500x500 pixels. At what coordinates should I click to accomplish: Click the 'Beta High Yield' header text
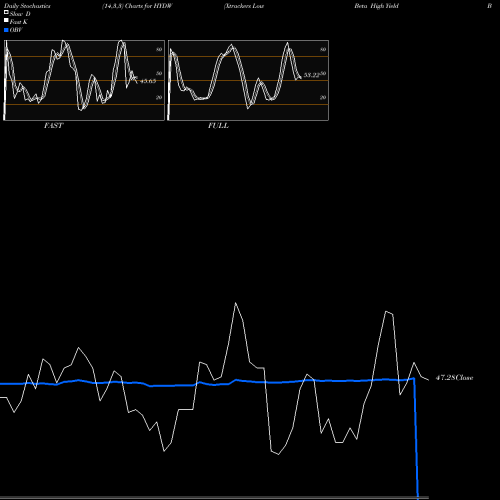pos(376,6)
